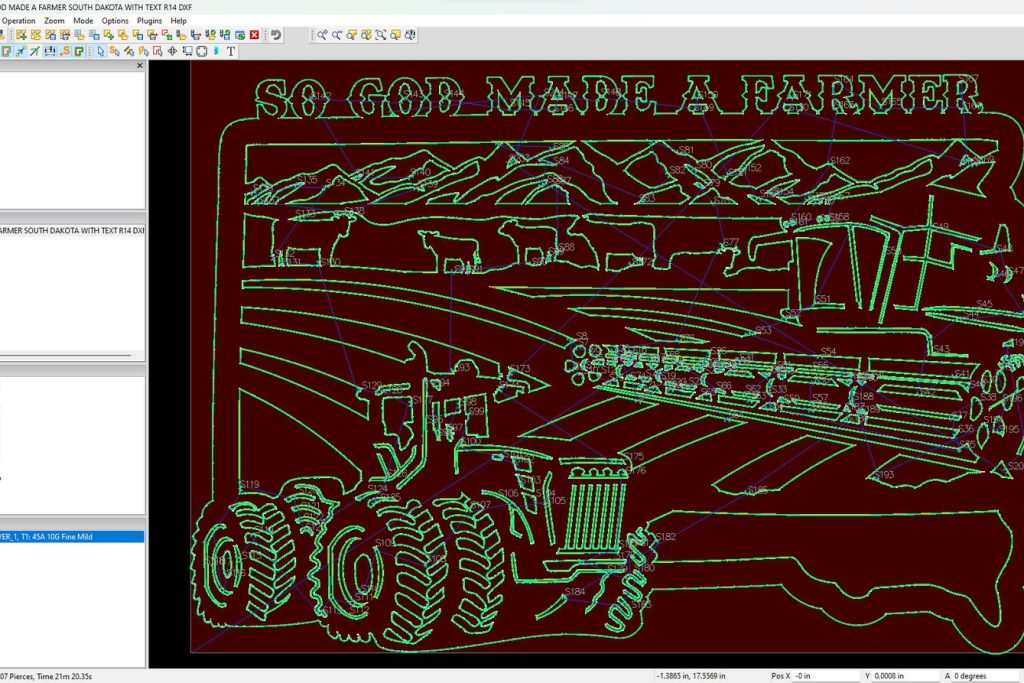The image size is (1024, 683).
Task: Click the angle A degrees field
Action: coord(985,676)
